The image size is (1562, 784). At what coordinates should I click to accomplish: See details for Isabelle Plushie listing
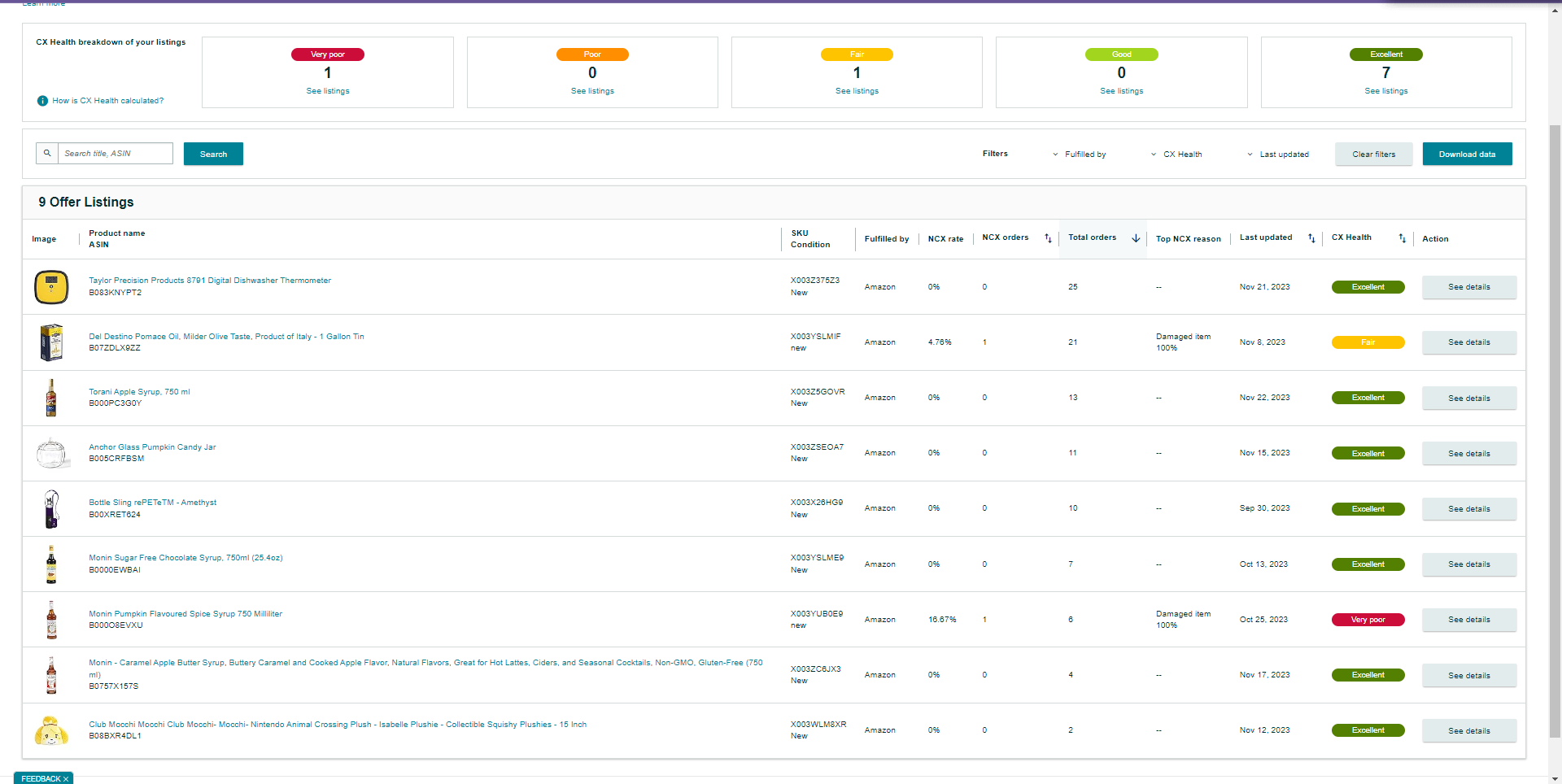[1468, 731]
